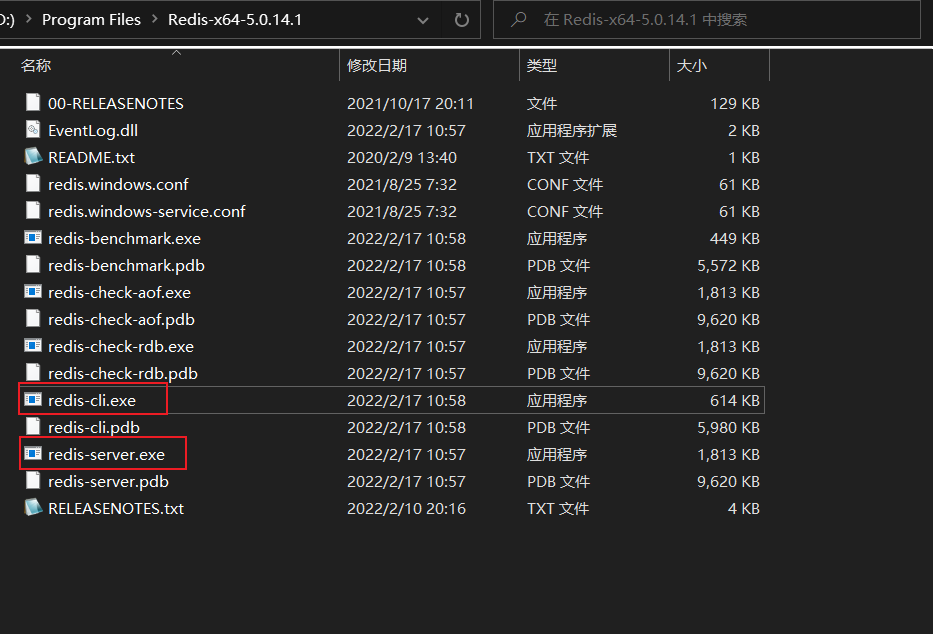The image size is (933, 634).
Task: Select the file name README.txt
Action: click(91, 157)
